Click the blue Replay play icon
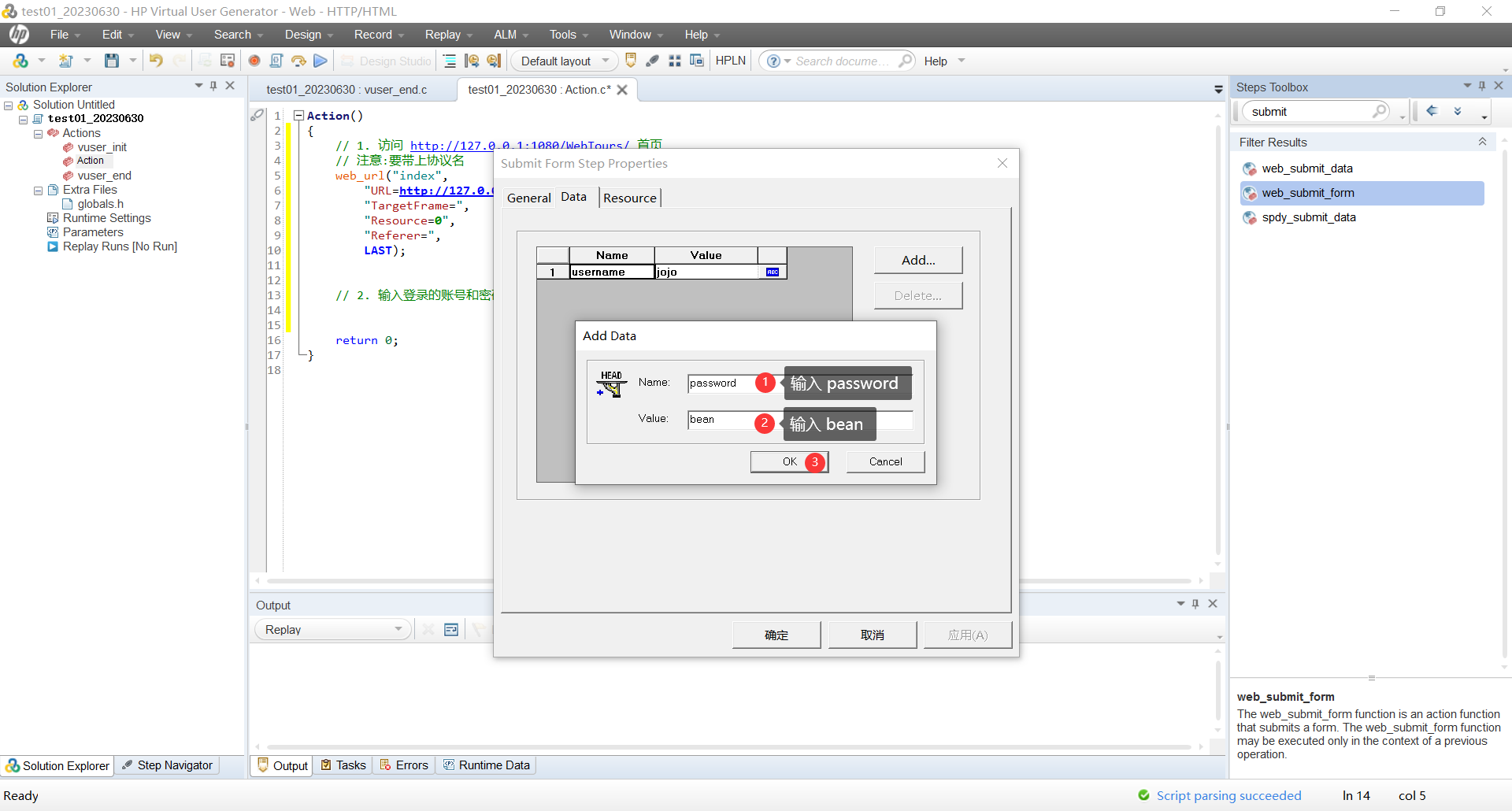The width and height of the screenshot is (1512, 811). (x=321, y=61)
